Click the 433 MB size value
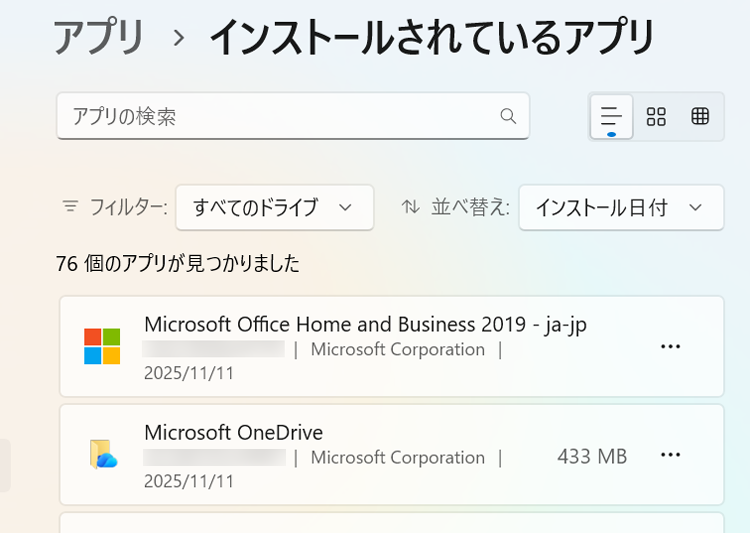 (592, 456)
